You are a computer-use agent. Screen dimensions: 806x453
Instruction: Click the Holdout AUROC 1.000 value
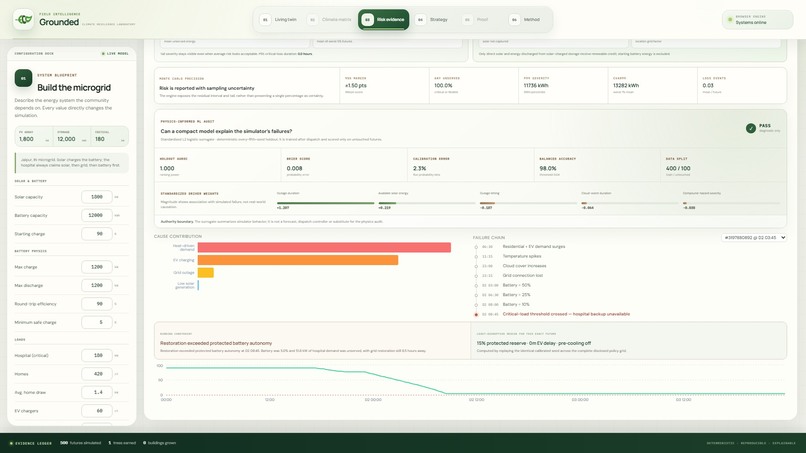point(167,168)
